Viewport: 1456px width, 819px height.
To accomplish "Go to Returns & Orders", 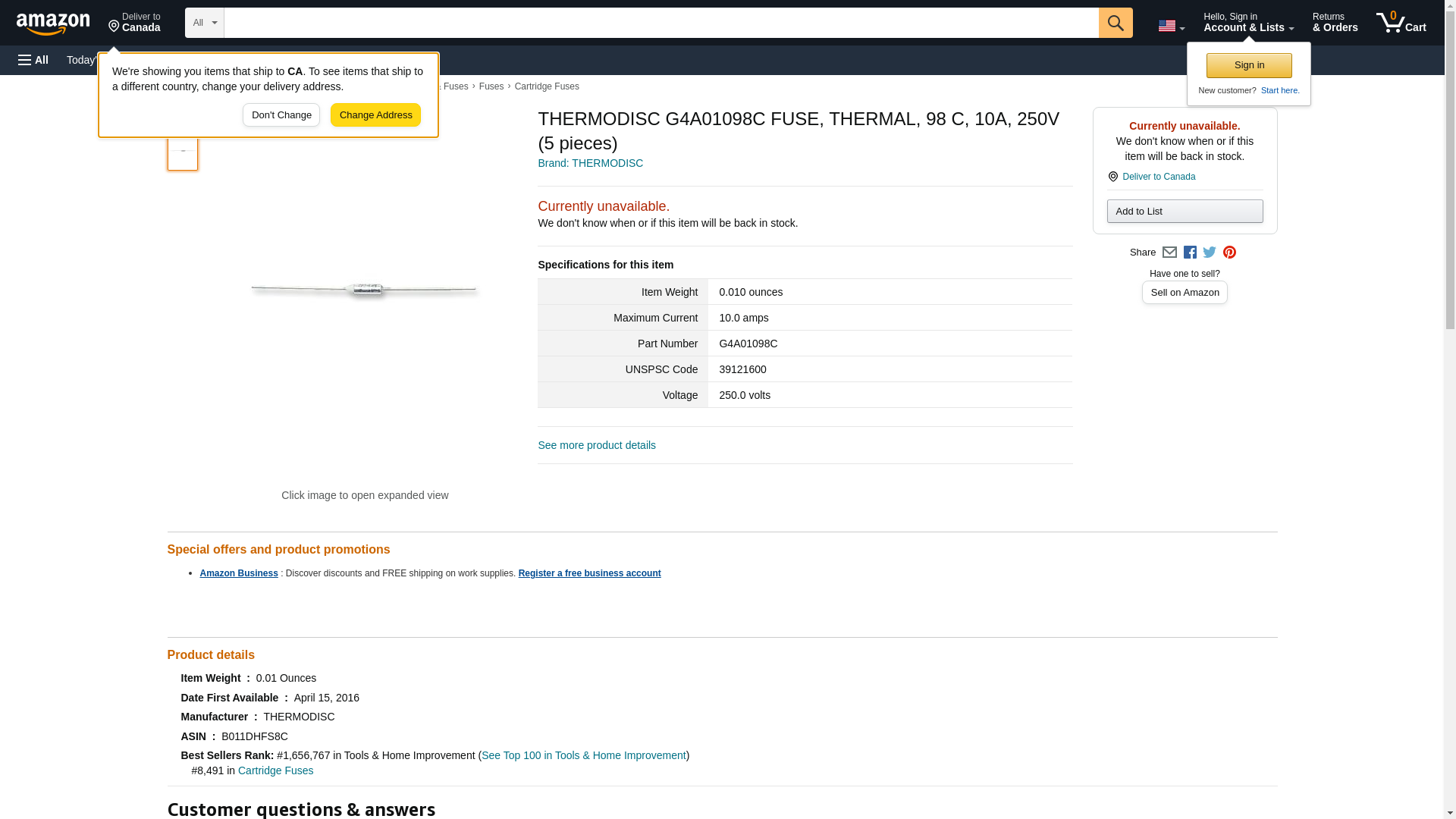I will point(1335,23).
